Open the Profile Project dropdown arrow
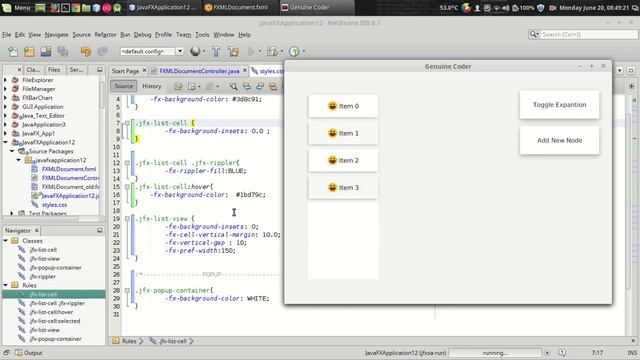Screen dimensions: 640x360 tap(304, 51)
